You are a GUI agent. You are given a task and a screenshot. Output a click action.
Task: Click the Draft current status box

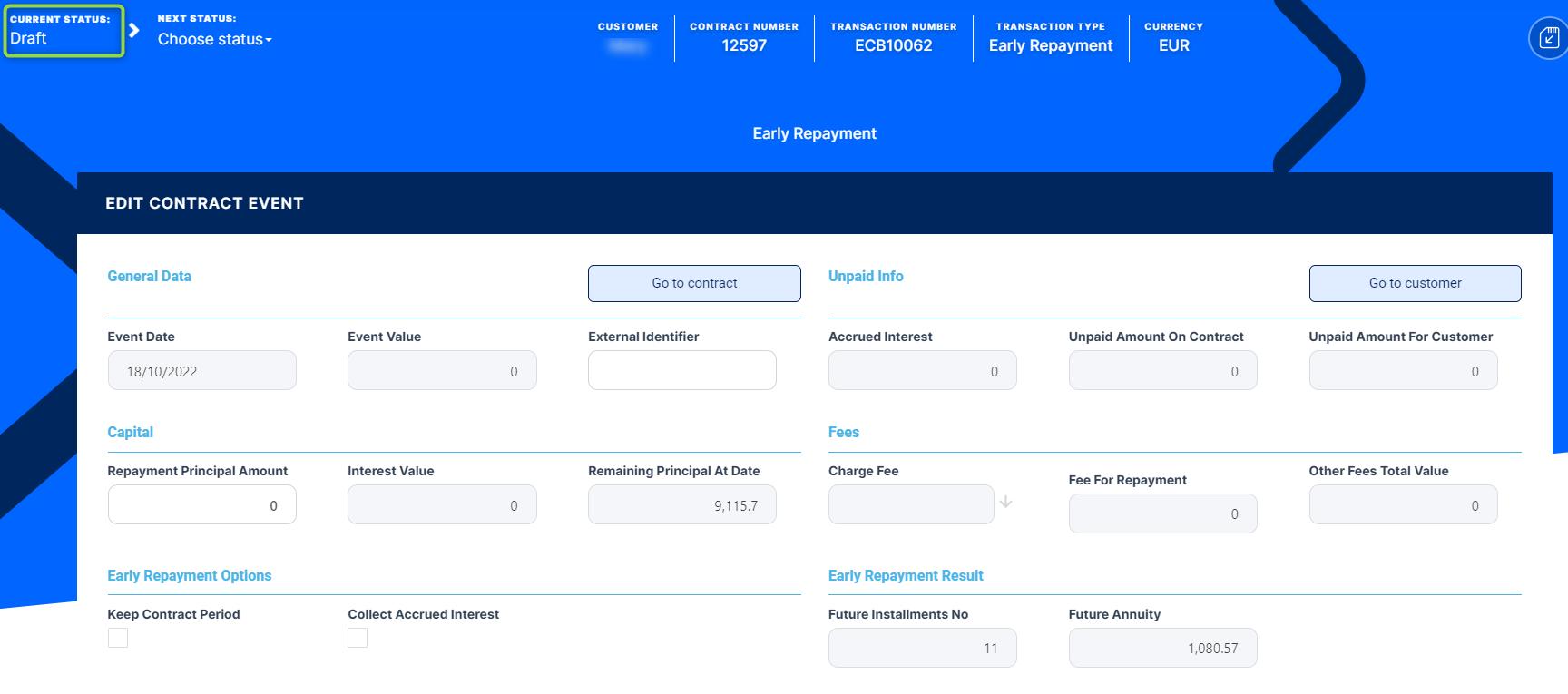point(64,31)
